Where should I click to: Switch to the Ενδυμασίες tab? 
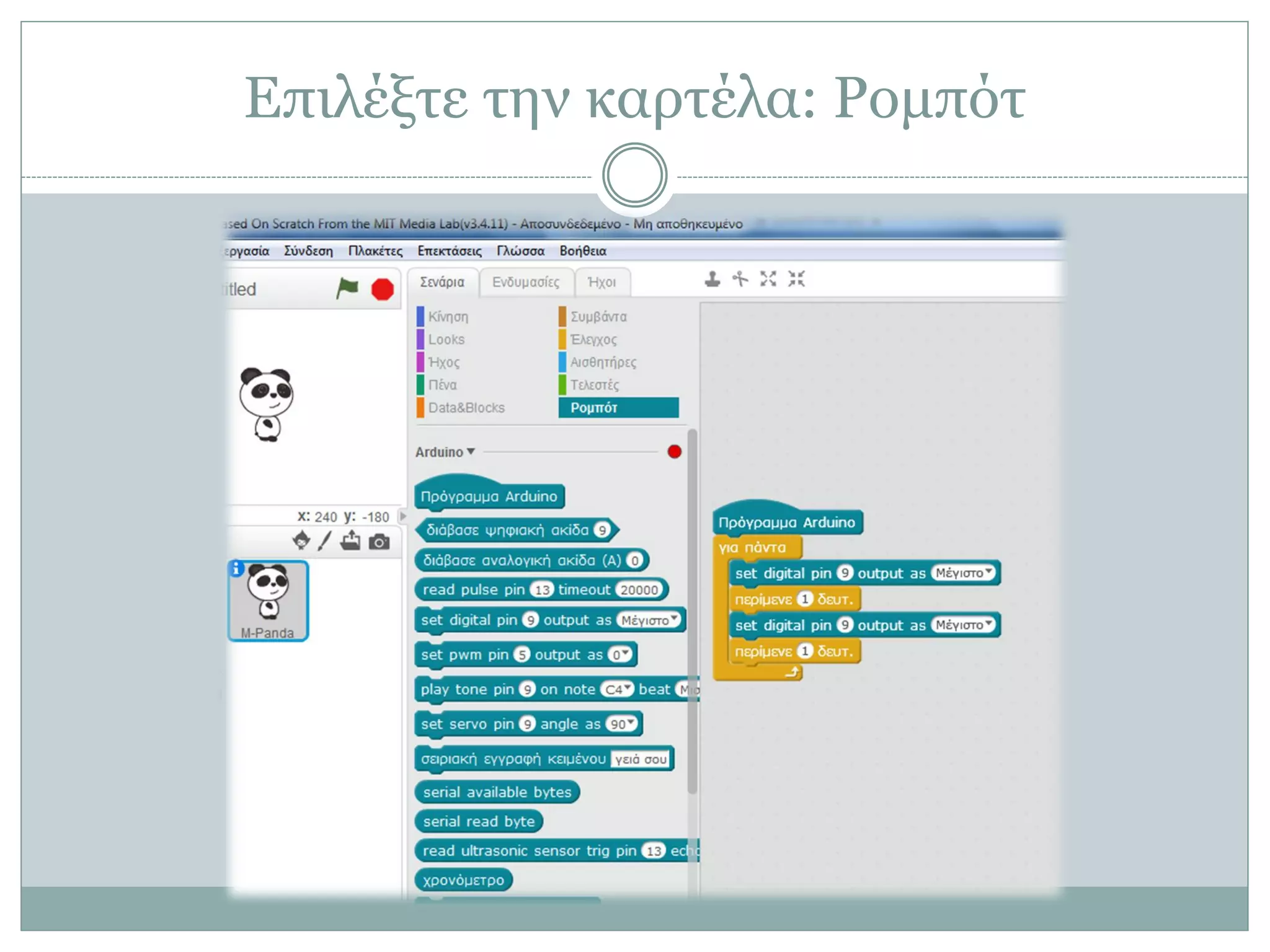pos(525,283)
